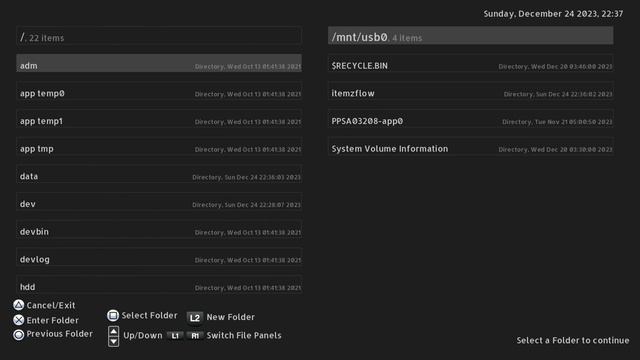Click the Cancel/Exit label
Screen dimensions: 640x360
point(51,305)
